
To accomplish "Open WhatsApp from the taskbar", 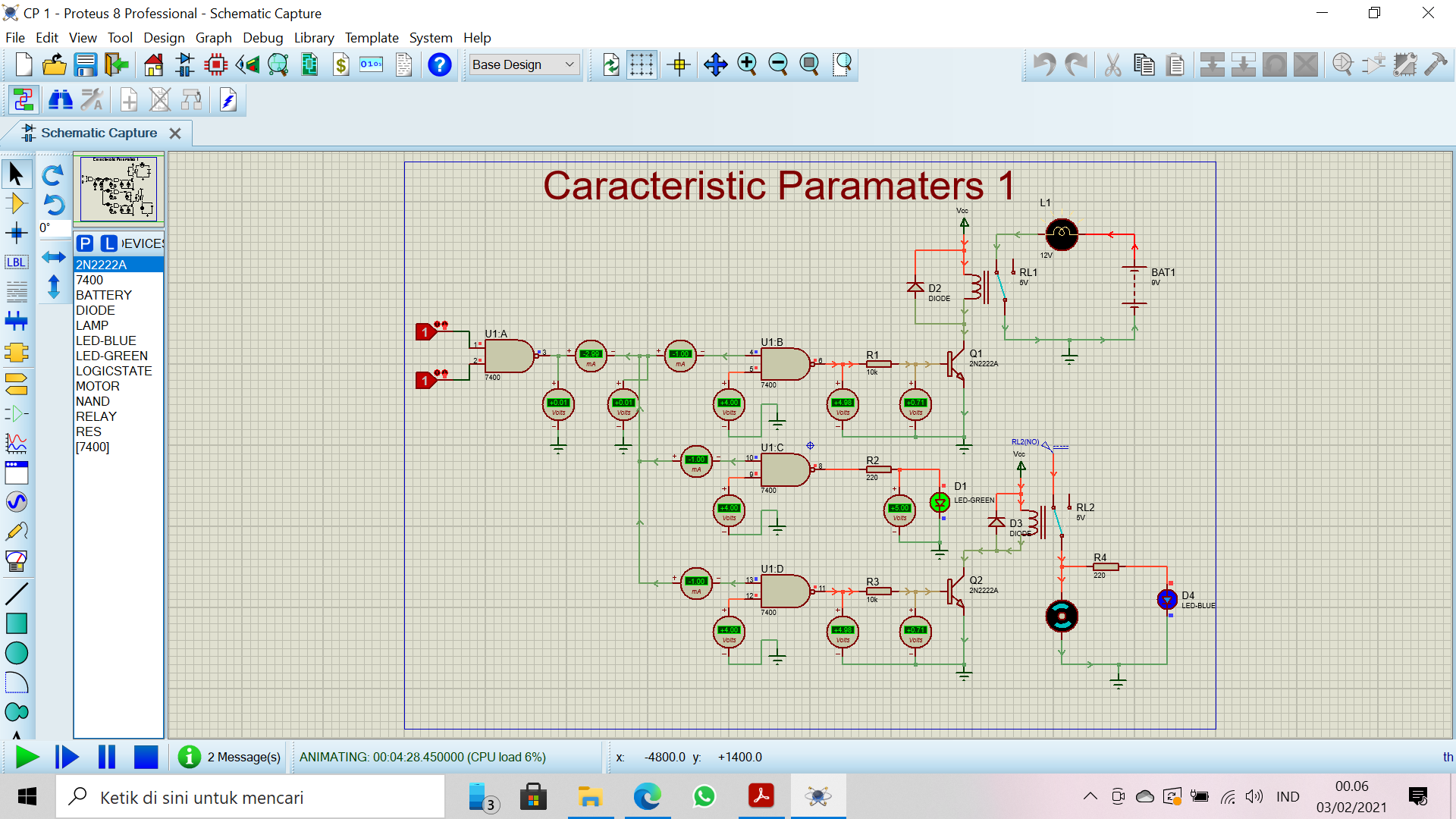I will 704,796.
